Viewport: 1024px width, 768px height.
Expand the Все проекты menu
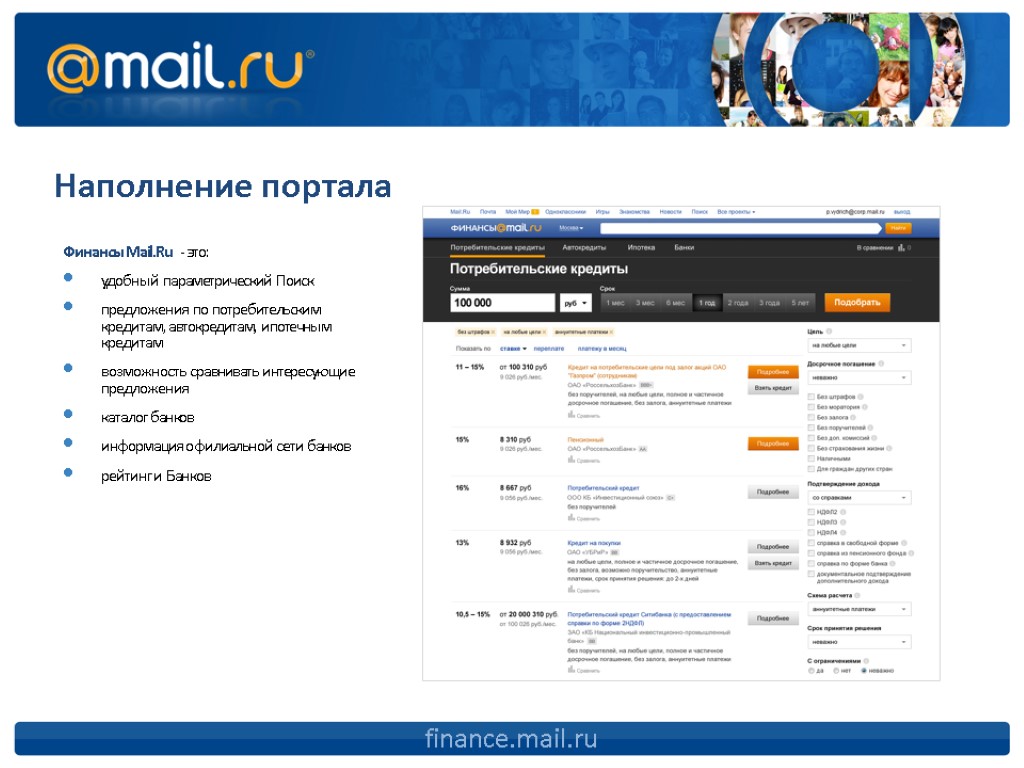tap(736, 212)
